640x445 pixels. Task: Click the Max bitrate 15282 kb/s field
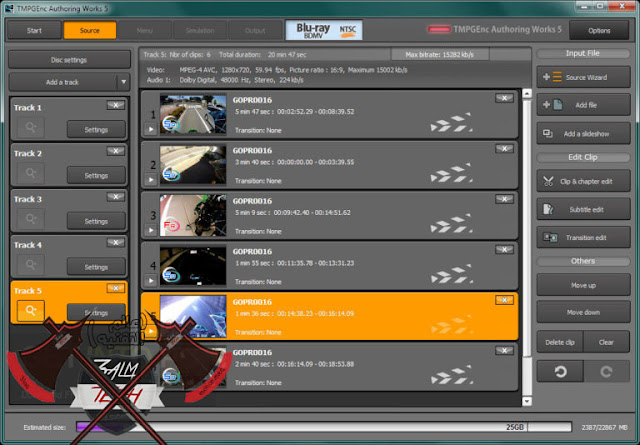tap(440, 54)
